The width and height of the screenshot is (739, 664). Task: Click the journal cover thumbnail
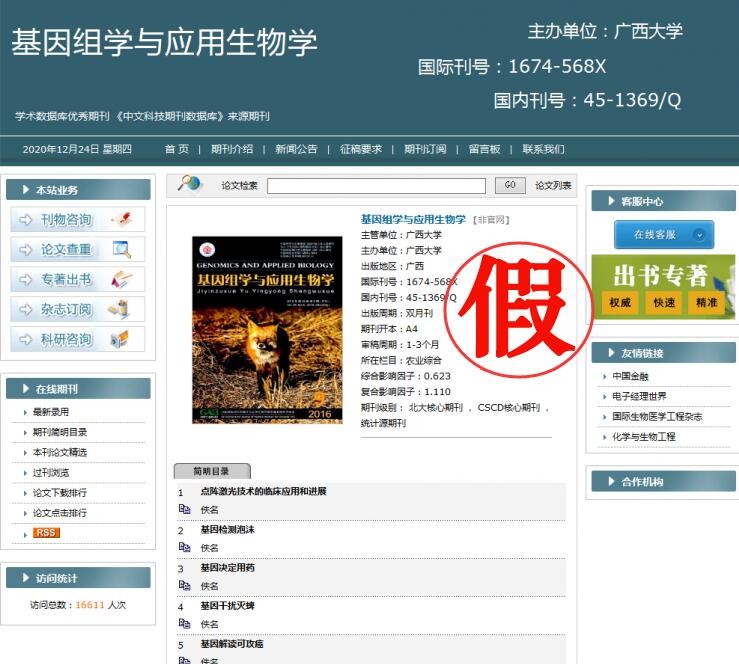coord(267,329)
